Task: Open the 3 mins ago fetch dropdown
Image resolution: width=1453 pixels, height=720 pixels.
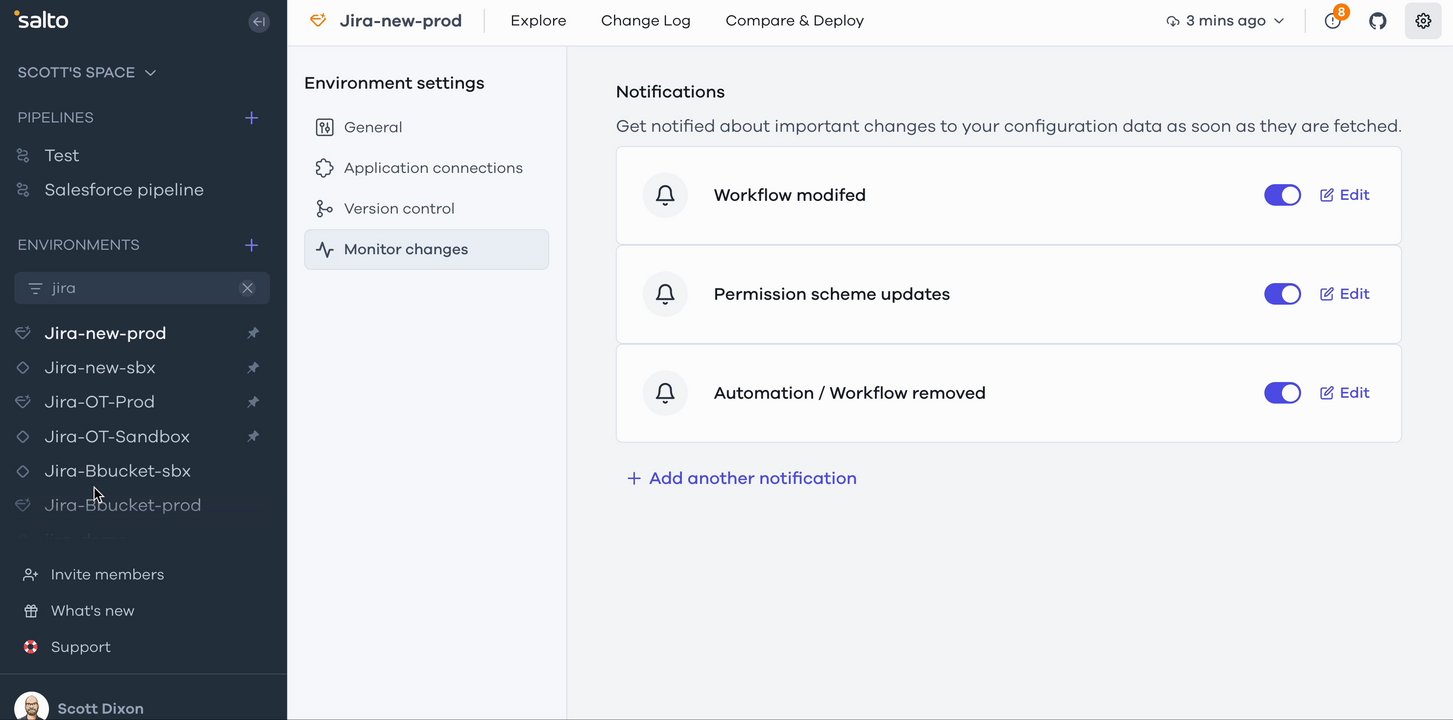Action: (x=1225, y=21)
